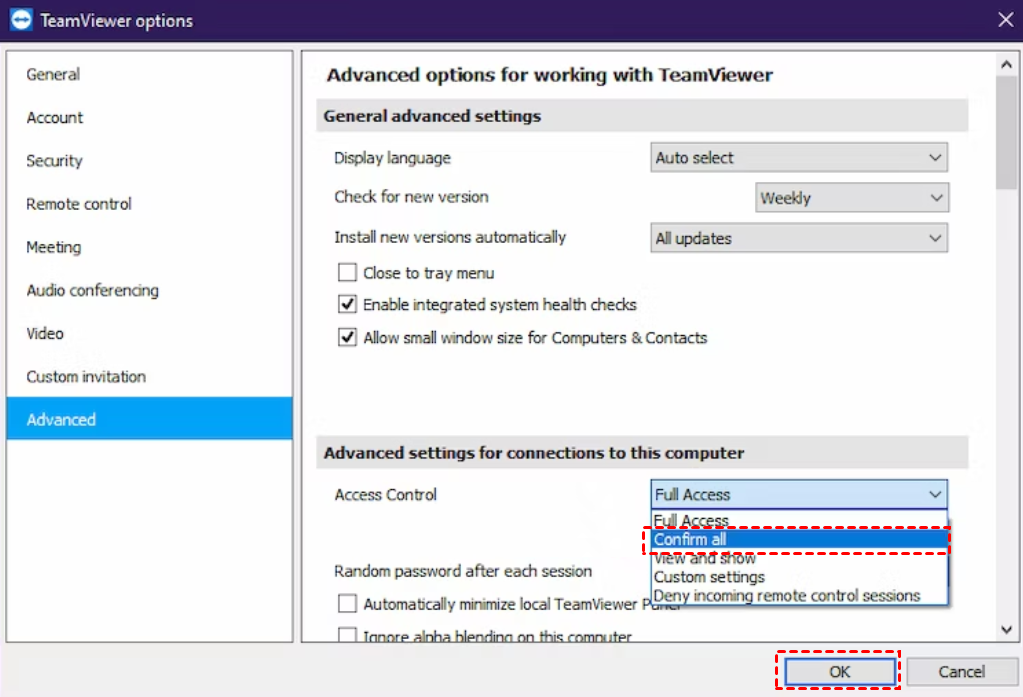Click the scrollbar down arrow
1023x697 pixels.
(x=1006, y=630)
